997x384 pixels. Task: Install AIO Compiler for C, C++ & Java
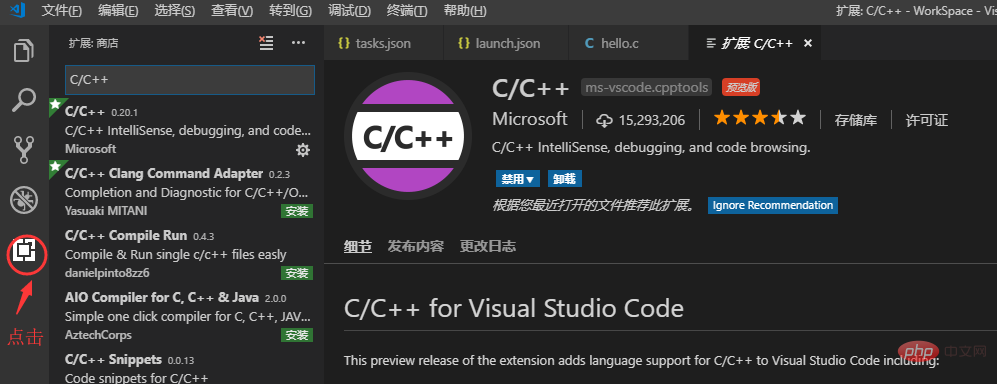pos(297,334)
